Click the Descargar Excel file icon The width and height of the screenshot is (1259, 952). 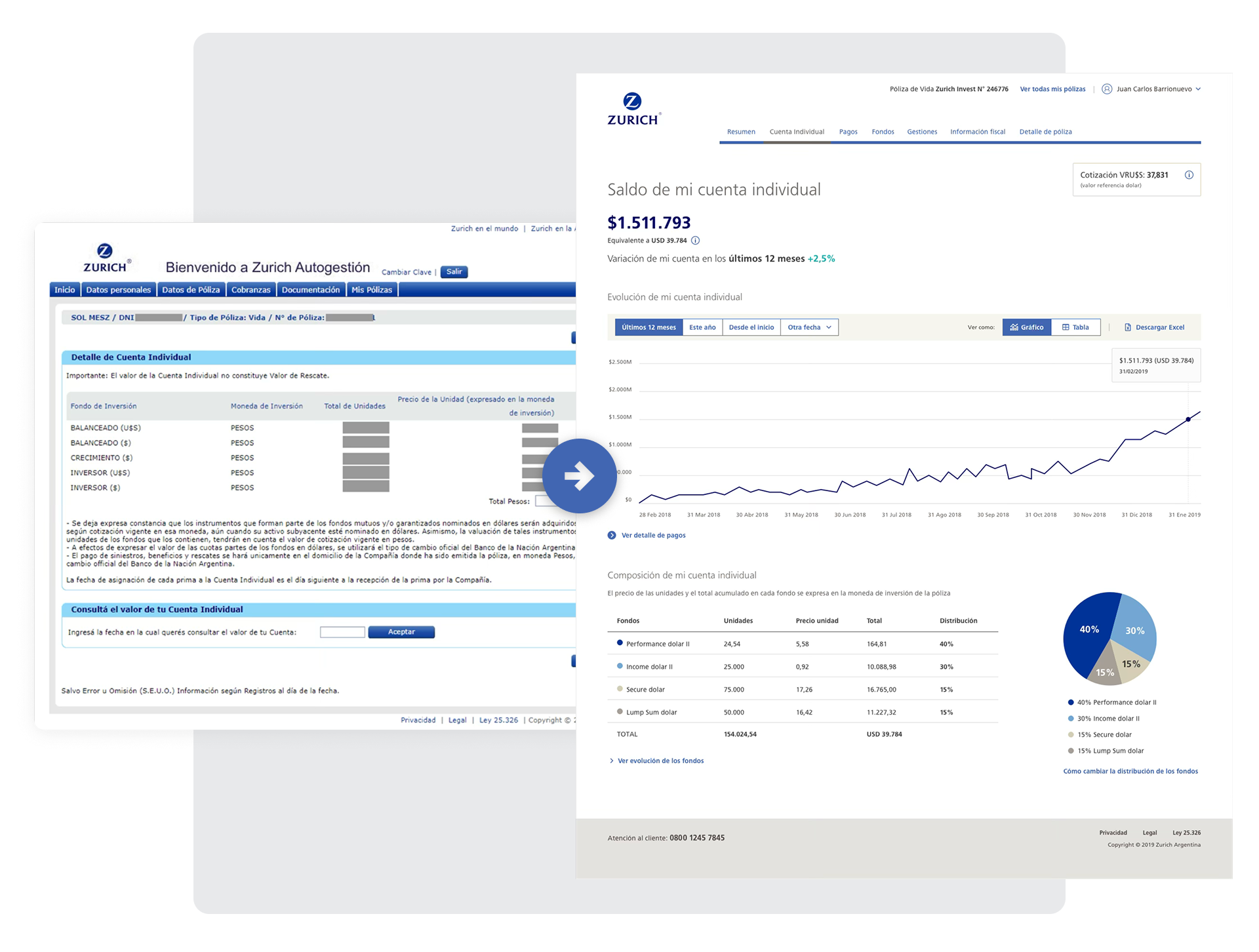(1128, 327)
